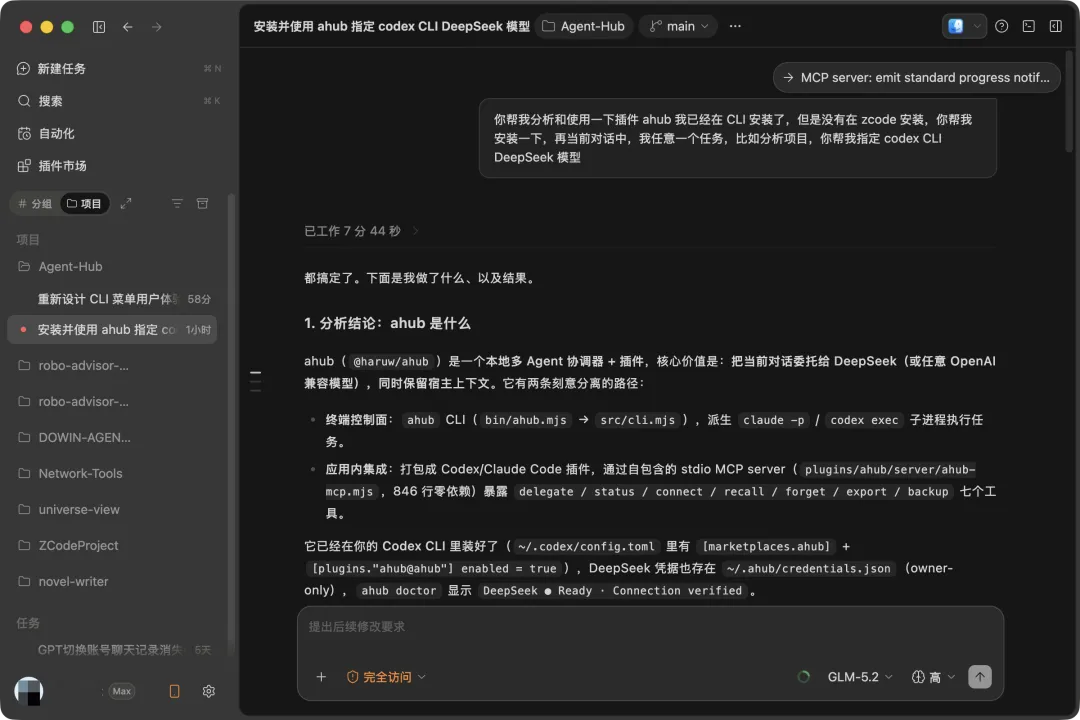Viewport: 1080px width, 720px height.
Task: Toggle the right side panel icon
Action: pyautogui.click(x=1055, y=26)
